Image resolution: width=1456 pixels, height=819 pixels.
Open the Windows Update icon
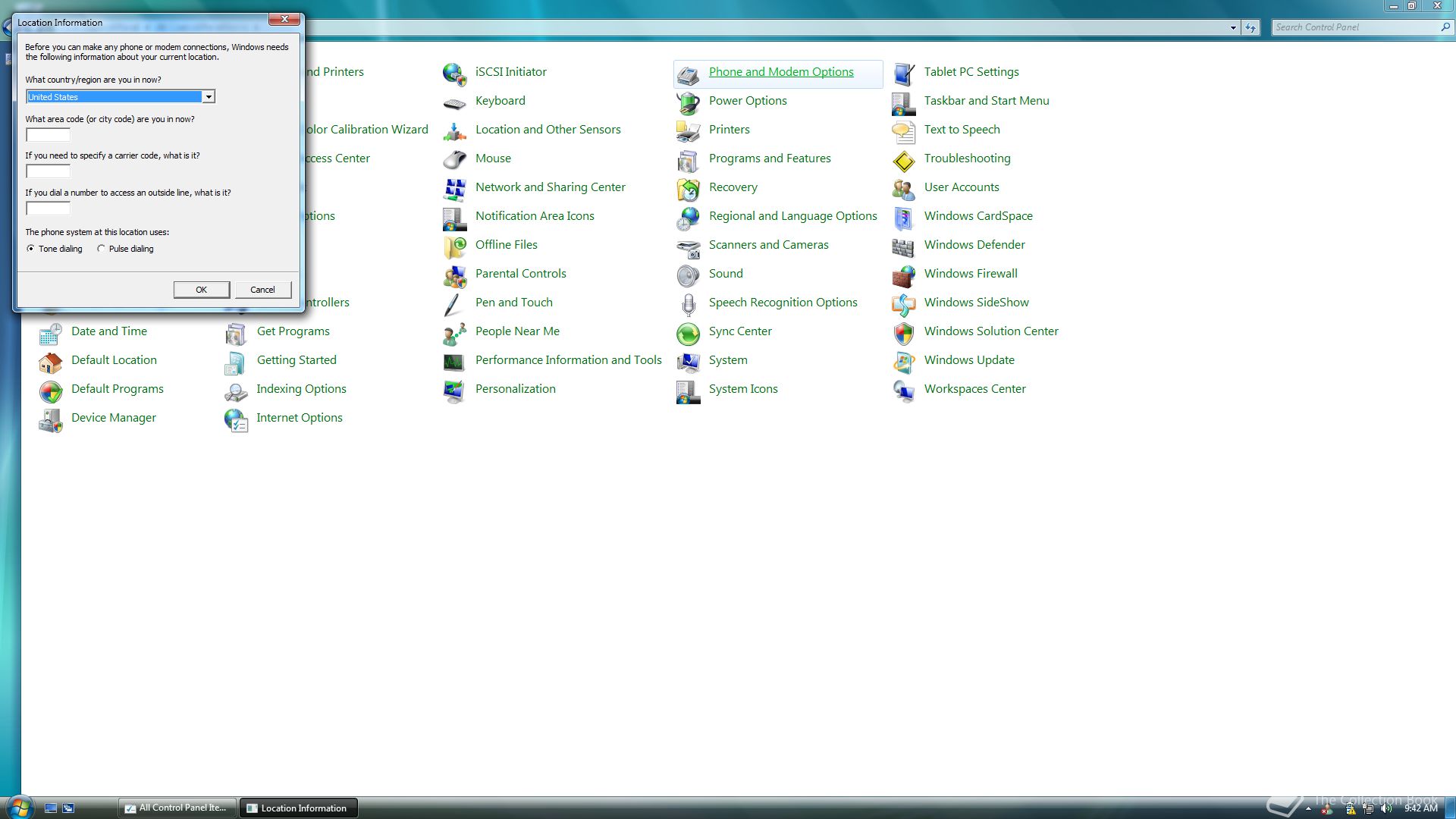[x=903, y=362]
